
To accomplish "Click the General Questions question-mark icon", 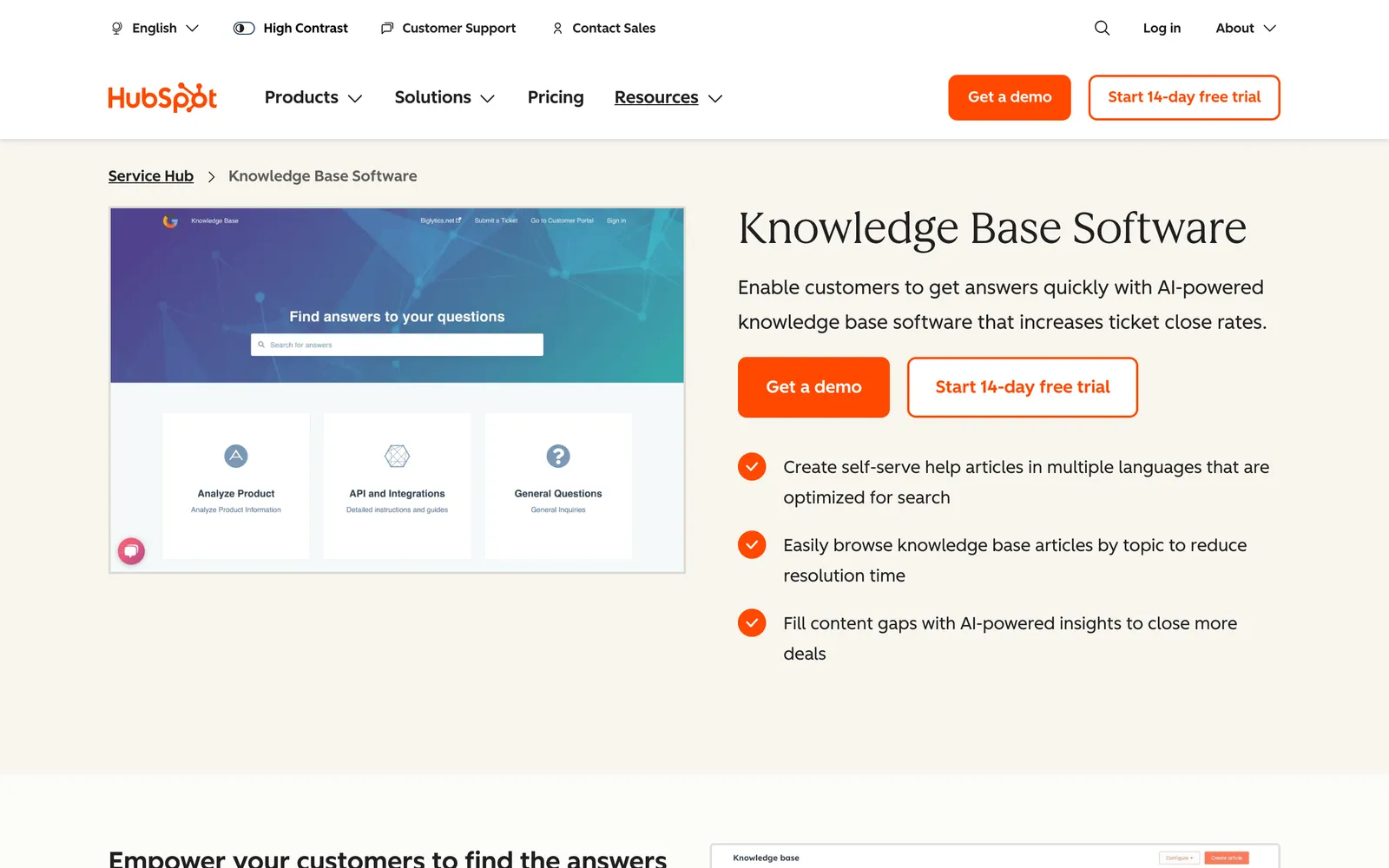I will (558, 456).
